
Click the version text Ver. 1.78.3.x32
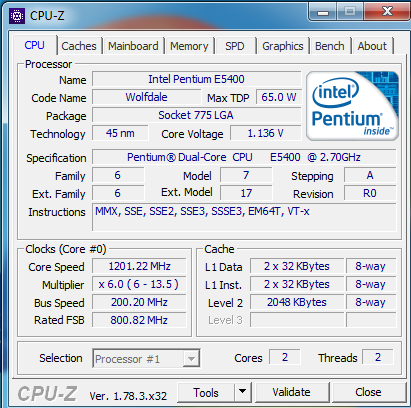(x=128, y=396)
